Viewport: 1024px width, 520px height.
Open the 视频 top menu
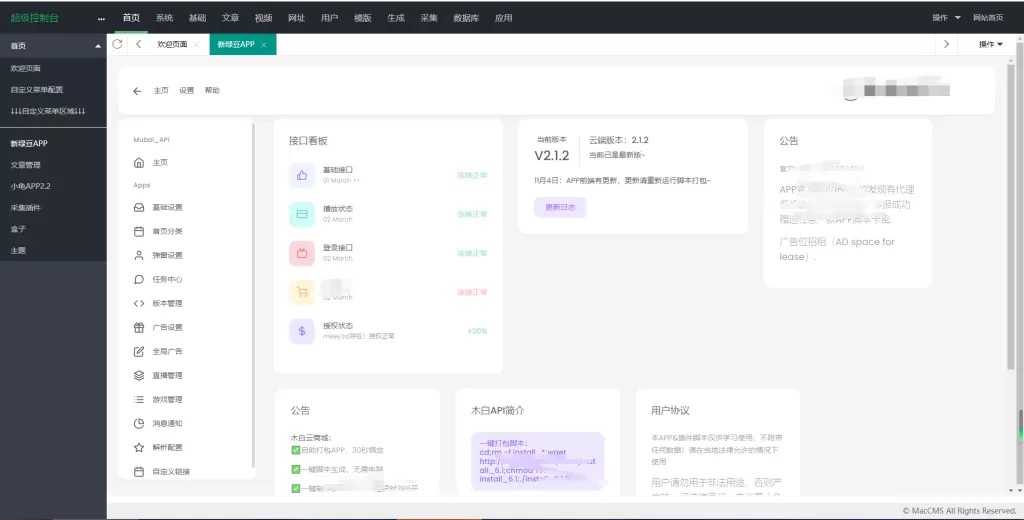(264, 18)
